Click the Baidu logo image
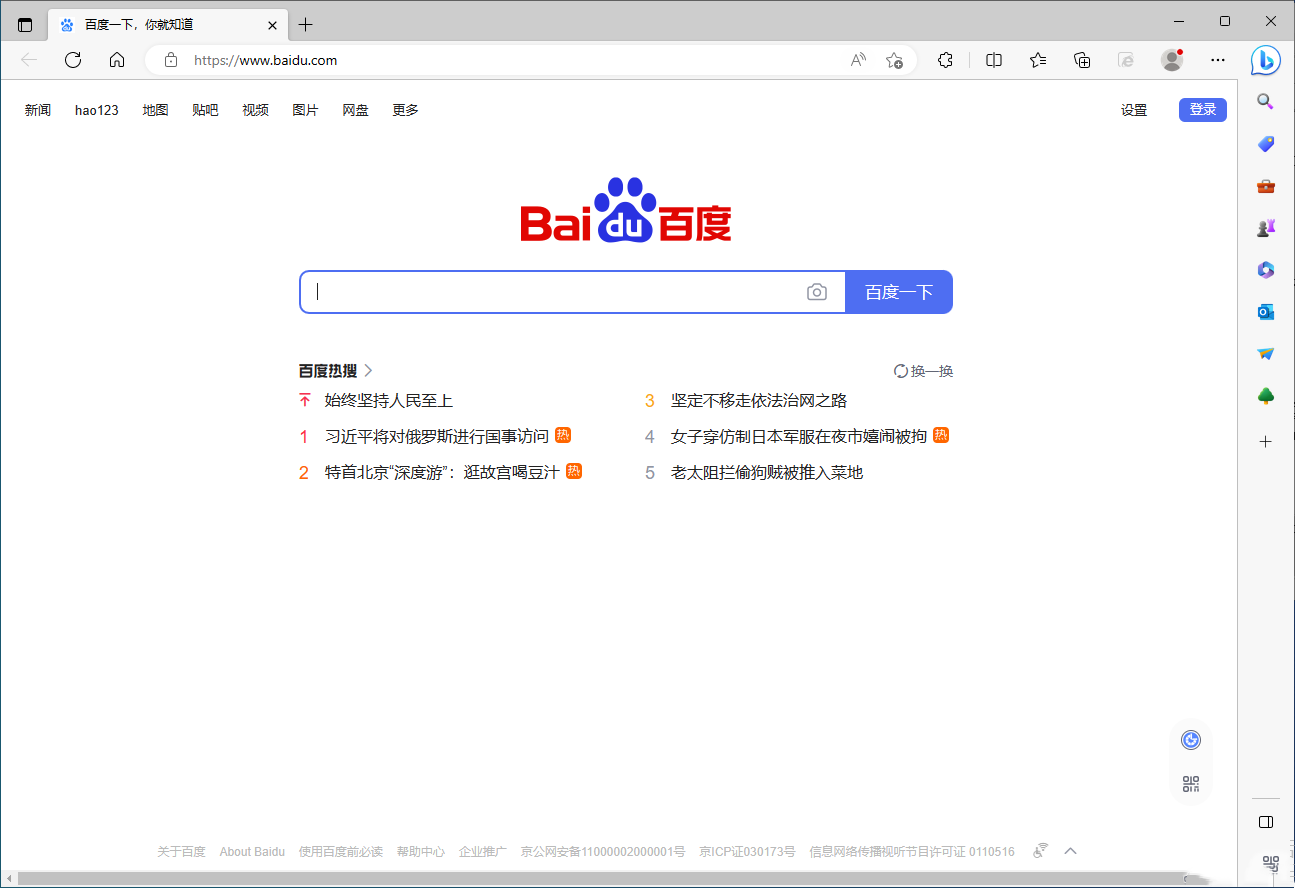 [x=626, y=210]
